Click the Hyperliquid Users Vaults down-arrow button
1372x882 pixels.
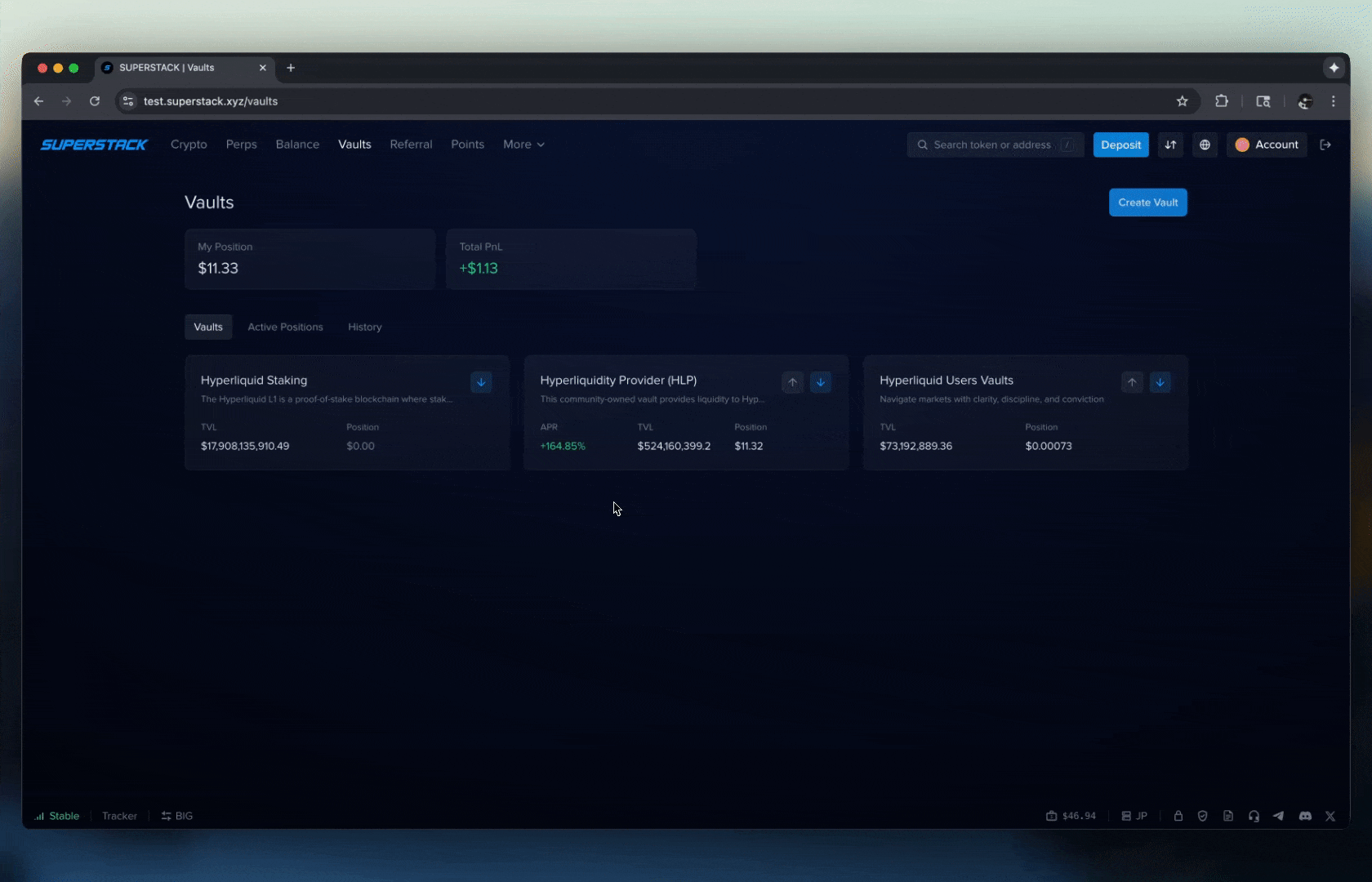(x=1160, y=382)
